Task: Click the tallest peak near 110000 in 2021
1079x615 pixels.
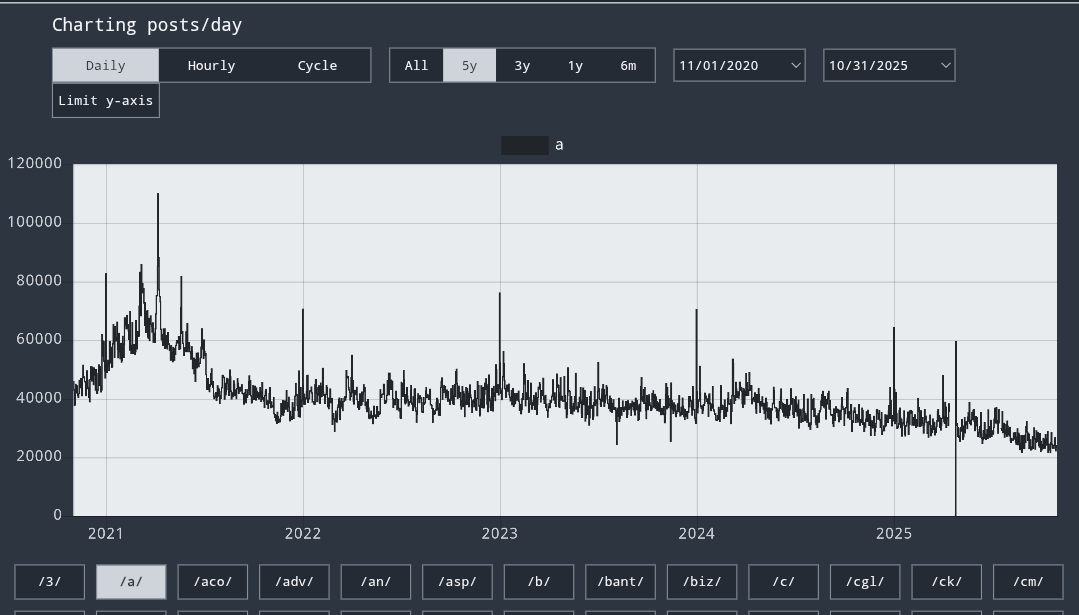Action: [x=158, y=195]
